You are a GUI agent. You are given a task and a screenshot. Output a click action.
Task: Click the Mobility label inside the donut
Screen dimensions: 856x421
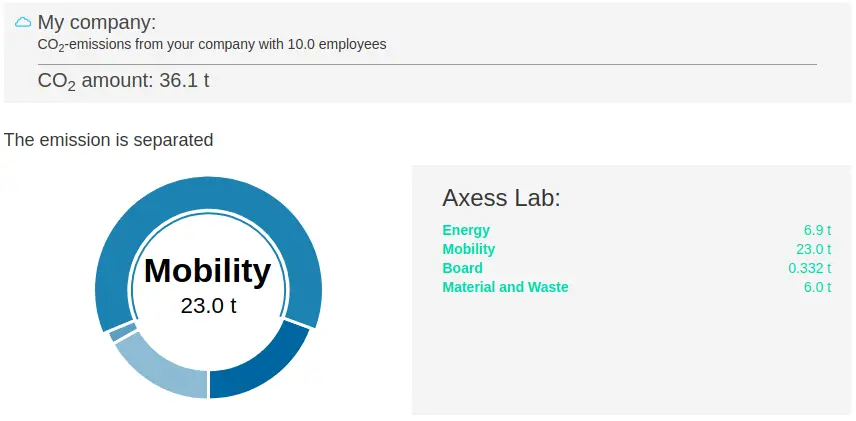pos(207,270)
